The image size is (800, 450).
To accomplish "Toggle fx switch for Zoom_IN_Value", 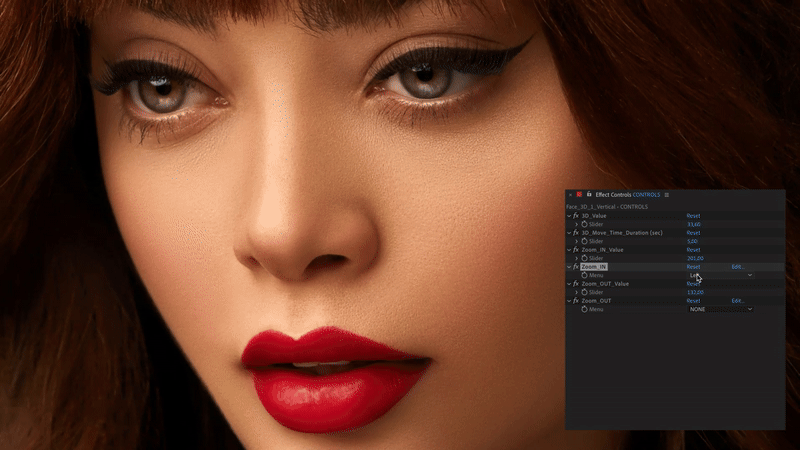I will click(x=576, y=250).
